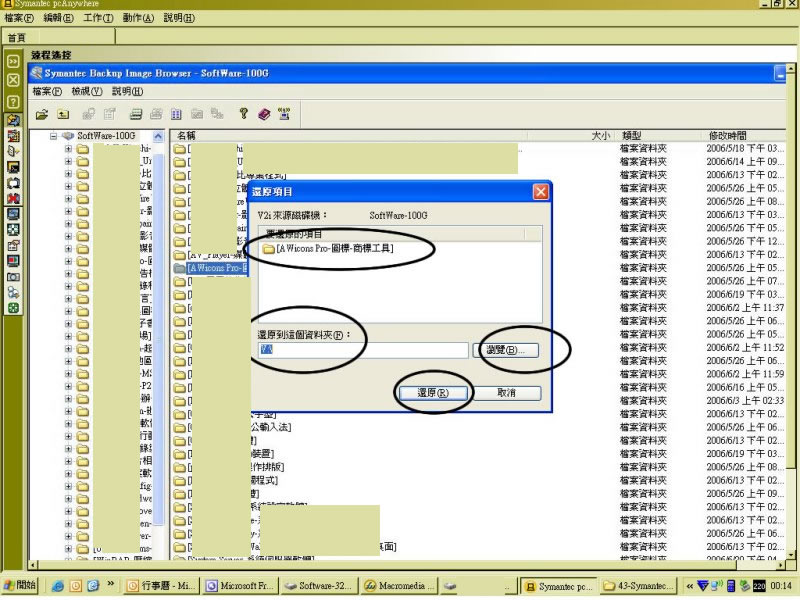Click the taskbar clock showing 00:14

(781, 586)
